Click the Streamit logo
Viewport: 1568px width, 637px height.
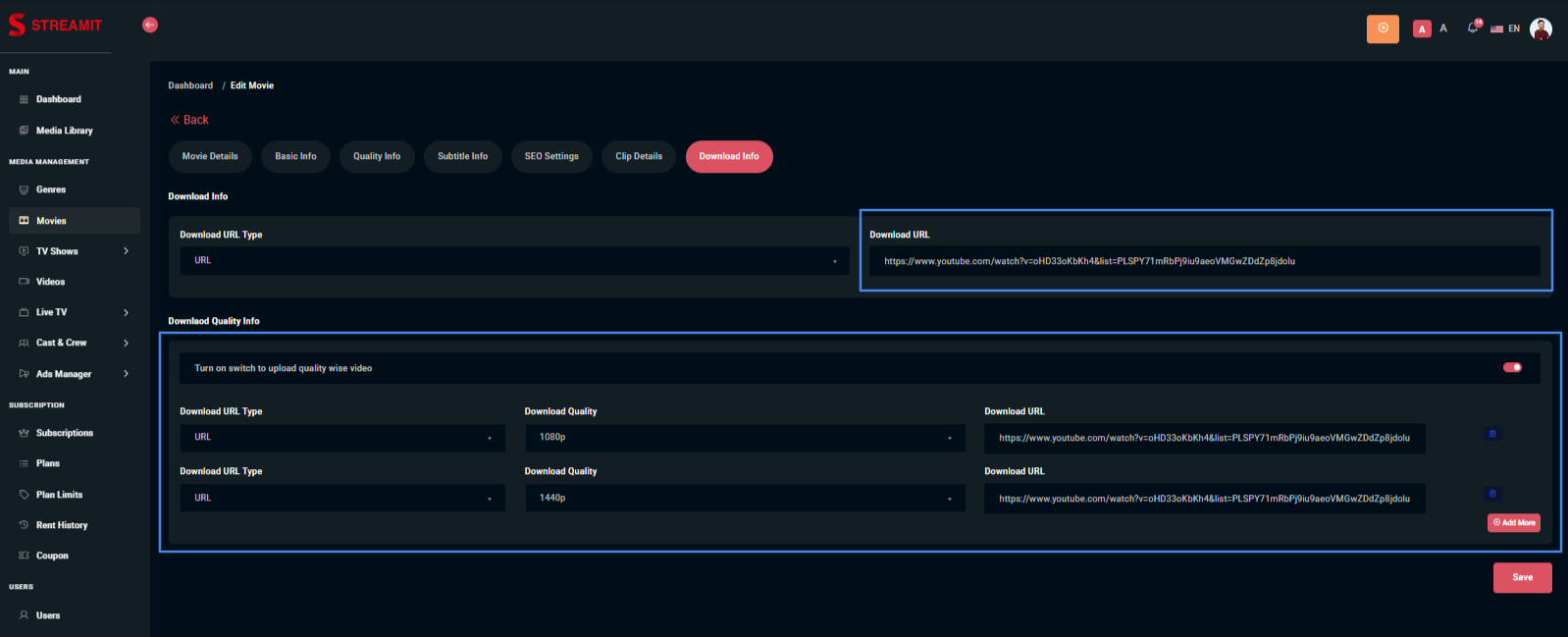point(56,26)
